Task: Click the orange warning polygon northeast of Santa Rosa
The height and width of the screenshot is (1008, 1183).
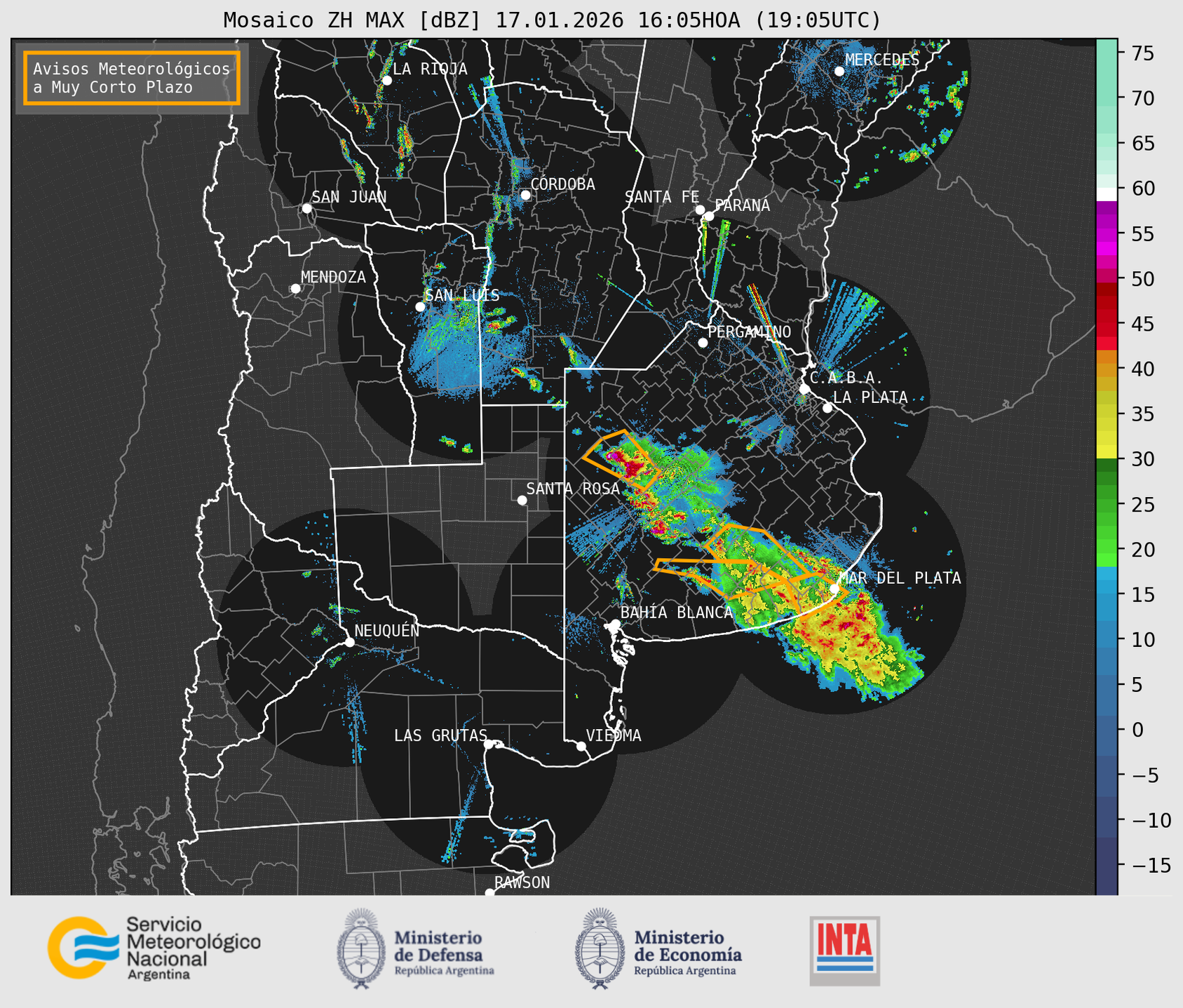Action: coord(621,461)
